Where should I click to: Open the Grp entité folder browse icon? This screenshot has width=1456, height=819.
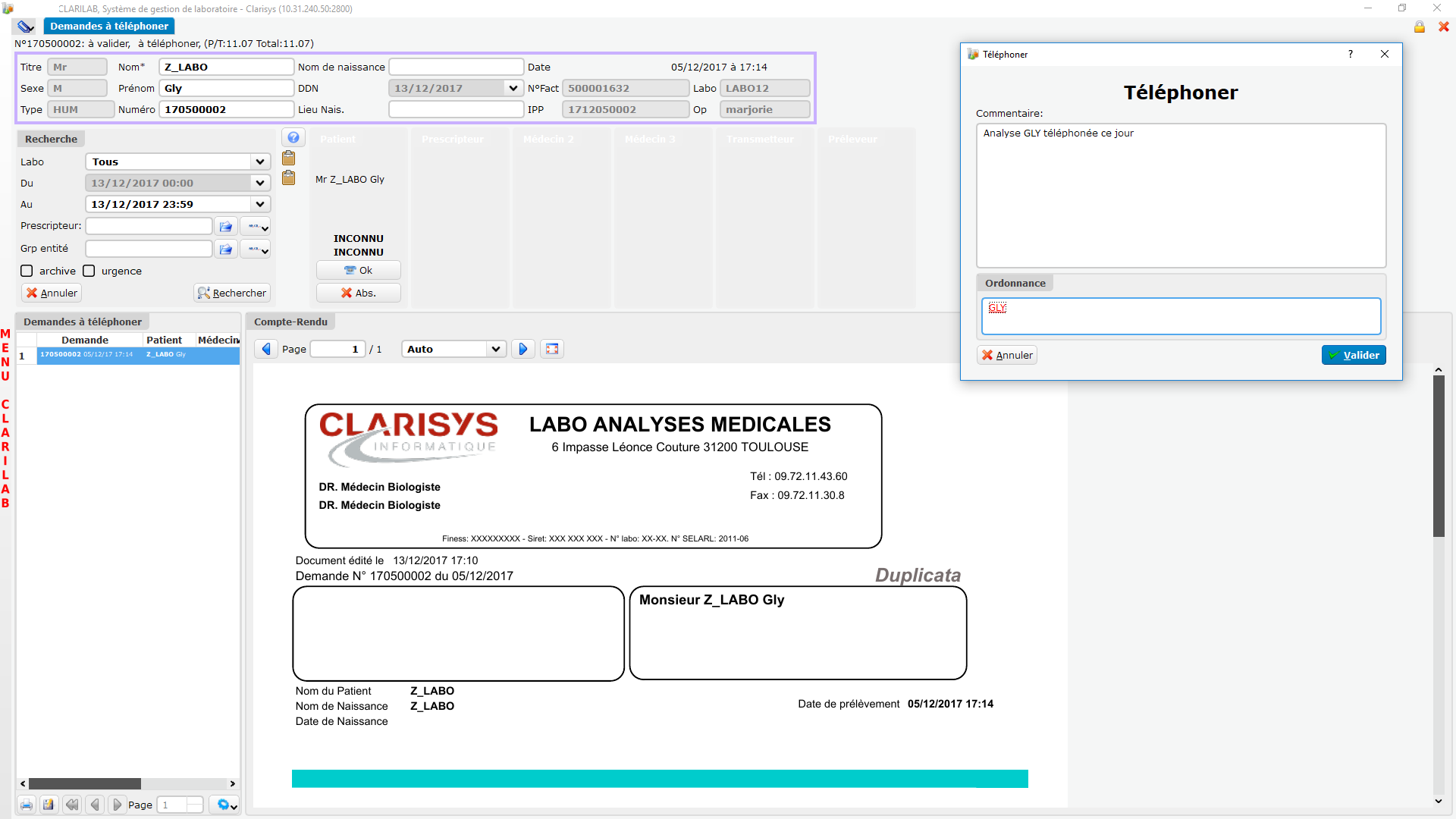226,249
